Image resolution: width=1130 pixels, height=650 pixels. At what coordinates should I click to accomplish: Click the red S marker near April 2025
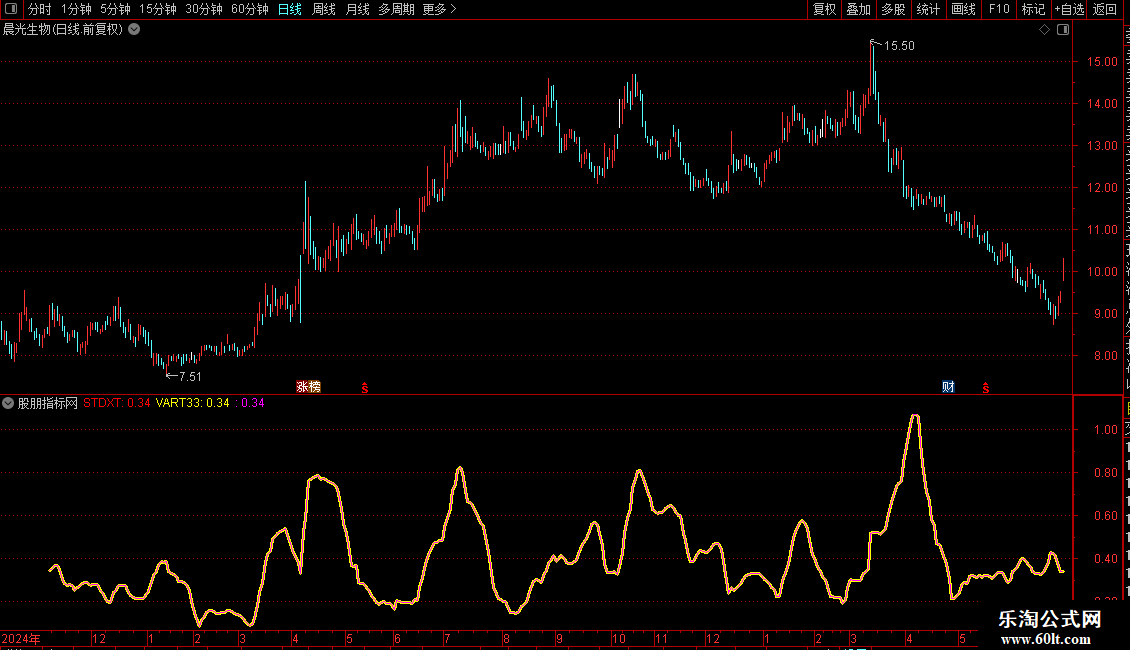tap(985, 388)
